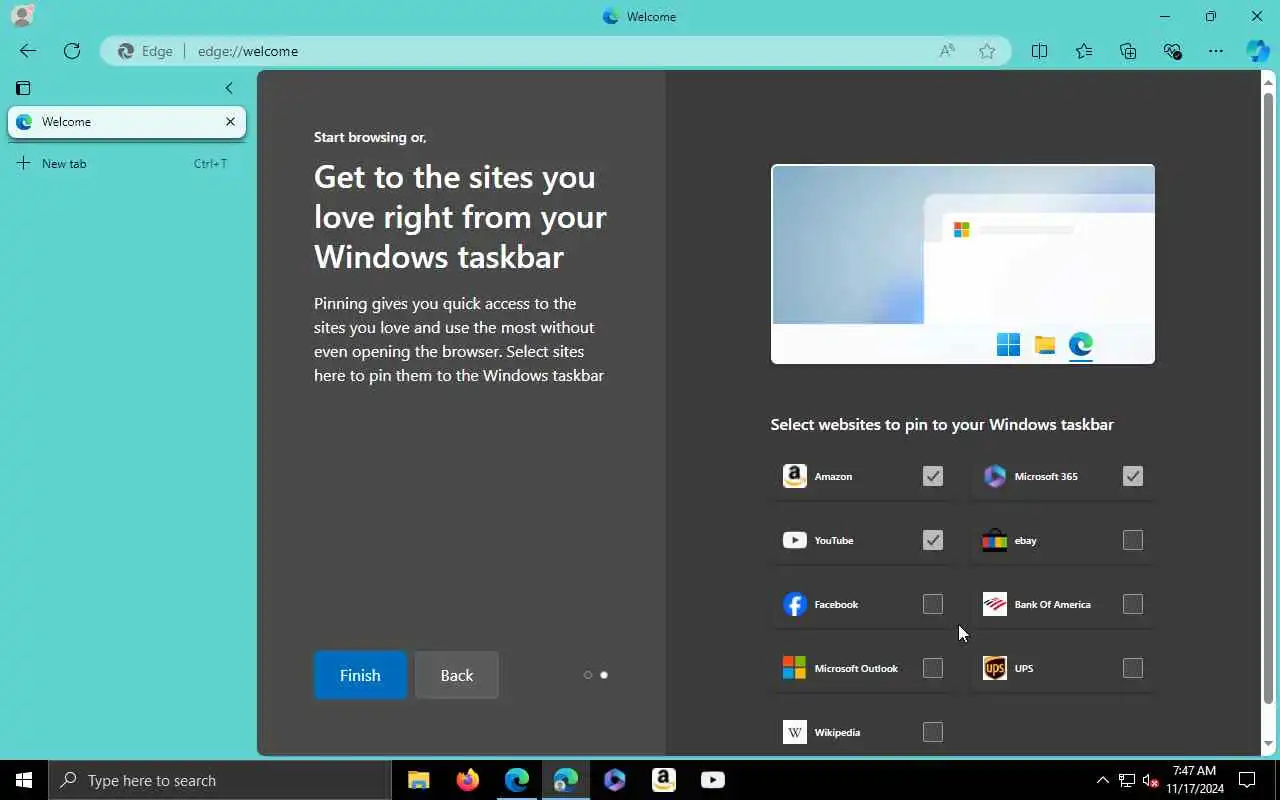Check the Microsoft Outlook checkbox

click(x=933, y=668)
